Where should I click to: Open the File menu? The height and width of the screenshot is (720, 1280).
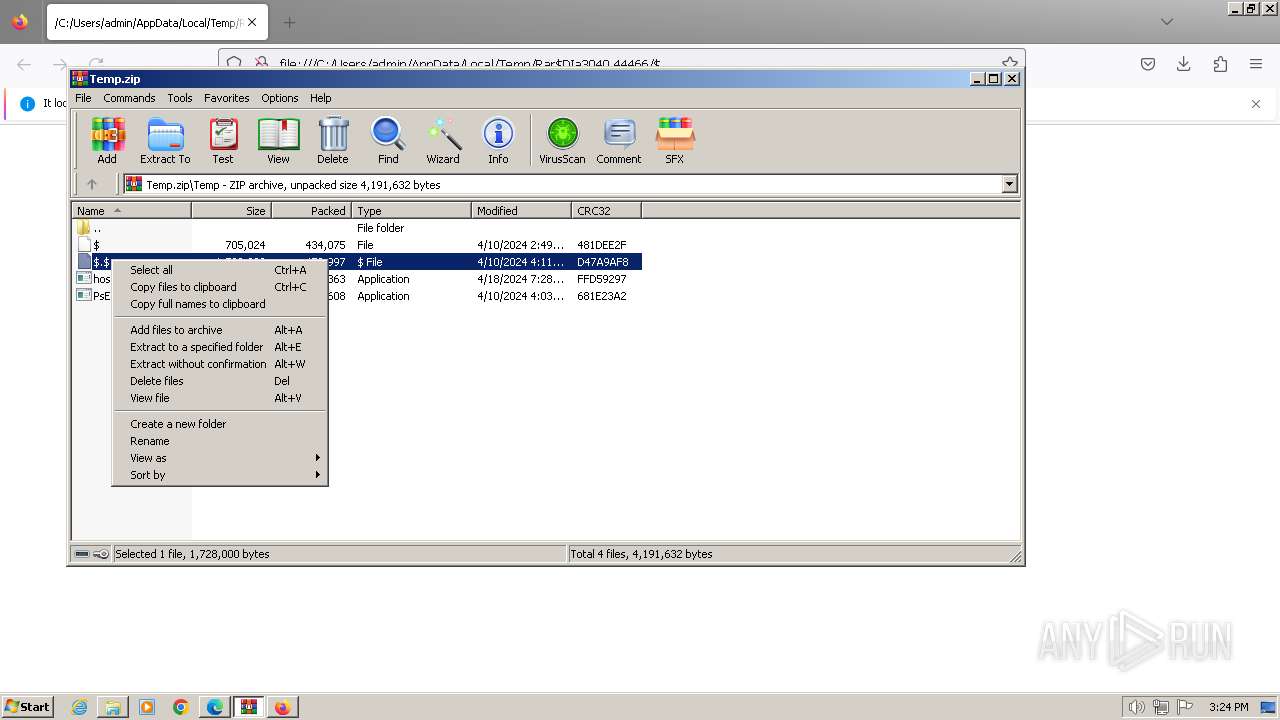(83, 98)
